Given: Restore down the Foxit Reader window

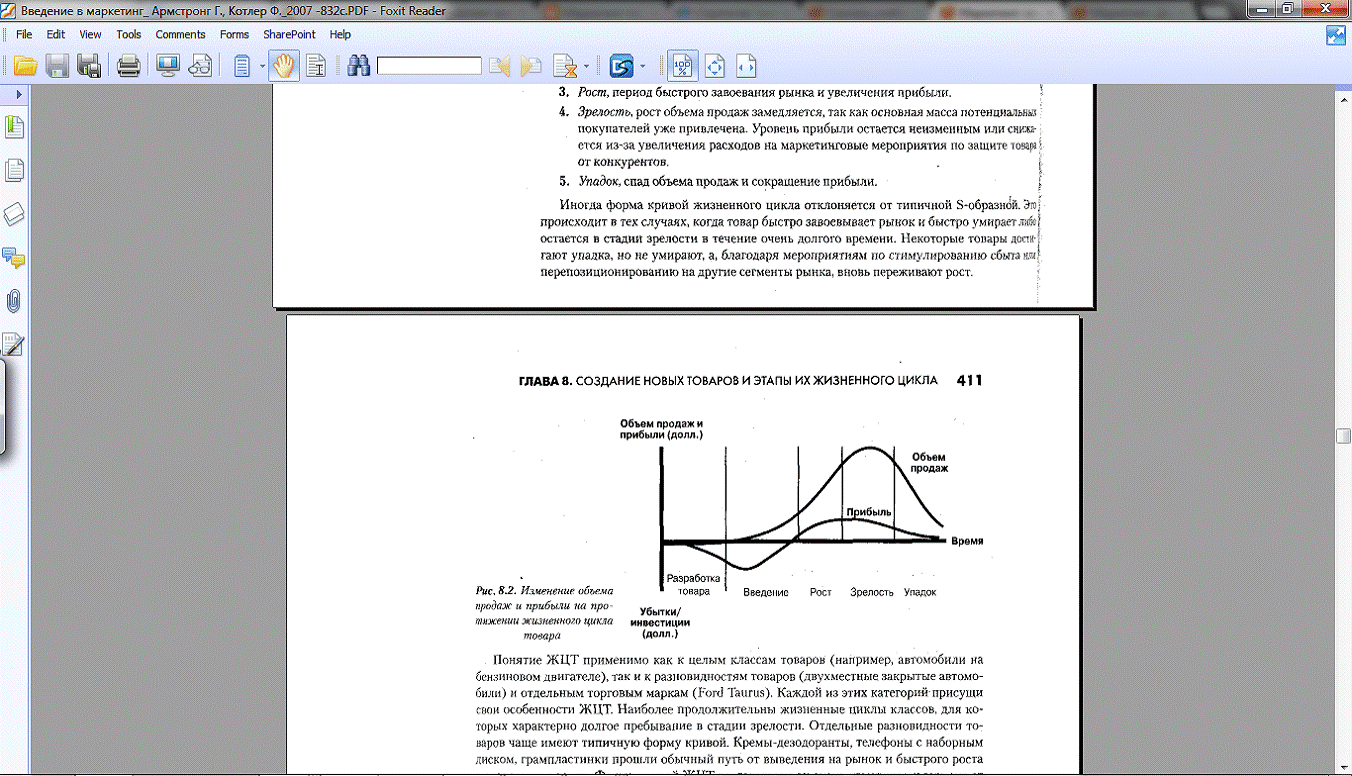Looking at the screenshot, I should 1288,9.
